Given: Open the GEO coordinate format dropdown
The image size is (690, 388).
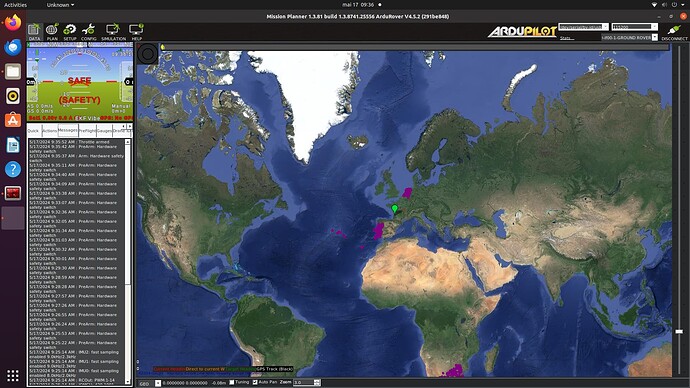Looking at the screenshot, I should 150,383.
